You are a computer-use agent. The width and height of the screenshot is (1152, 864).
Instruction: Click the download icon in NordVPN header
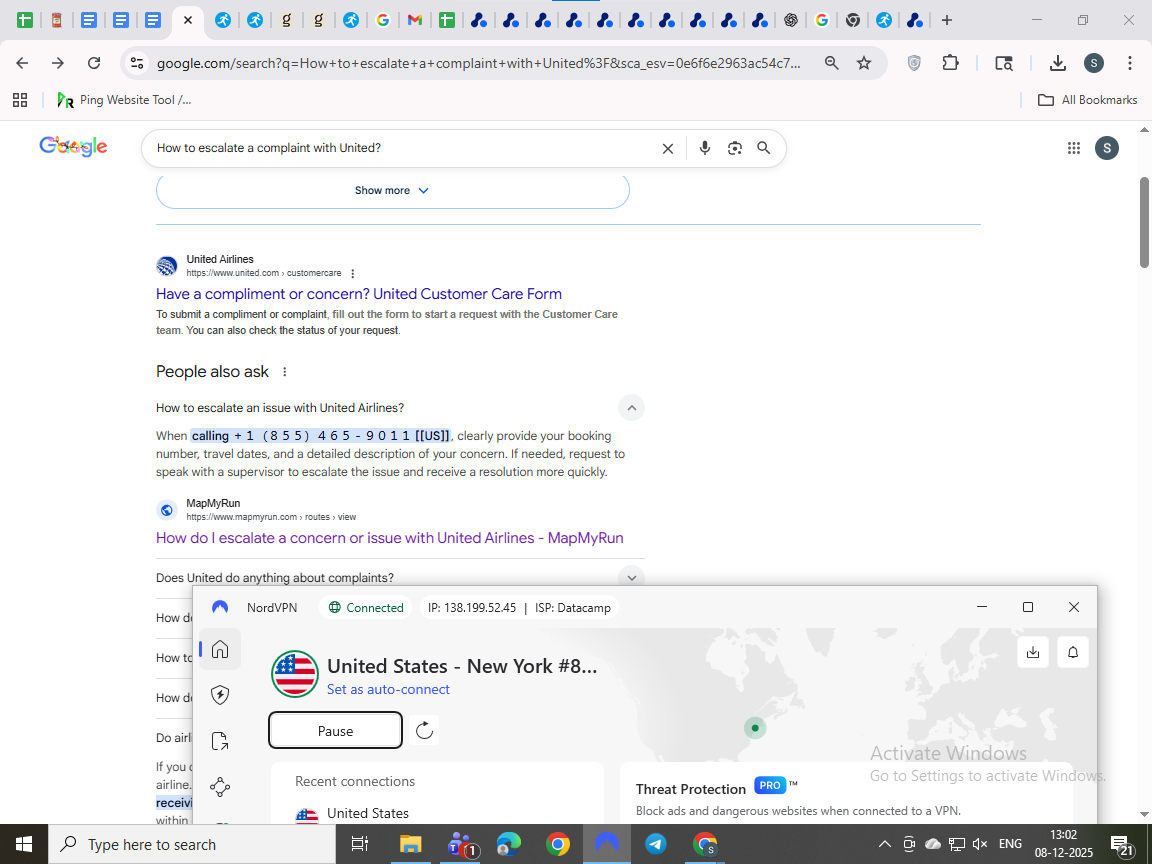tap(1033, 652)
